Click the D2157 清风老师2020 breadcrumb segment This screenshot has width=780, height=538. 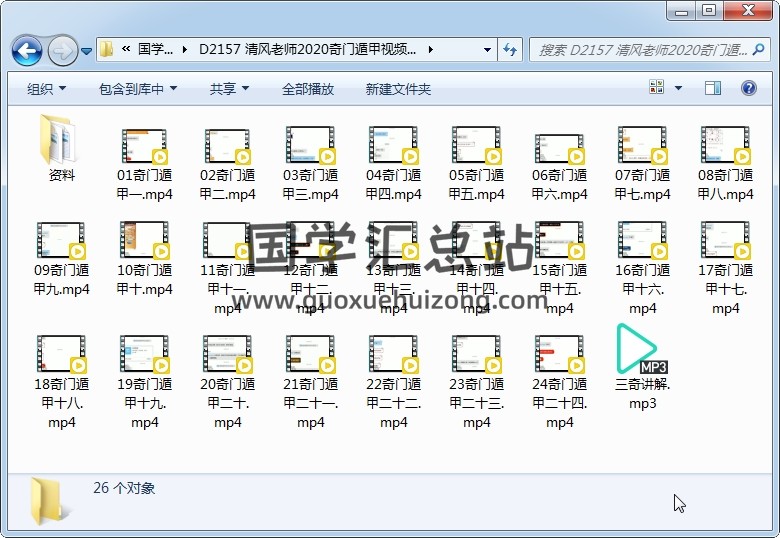[x=307, y=49]
